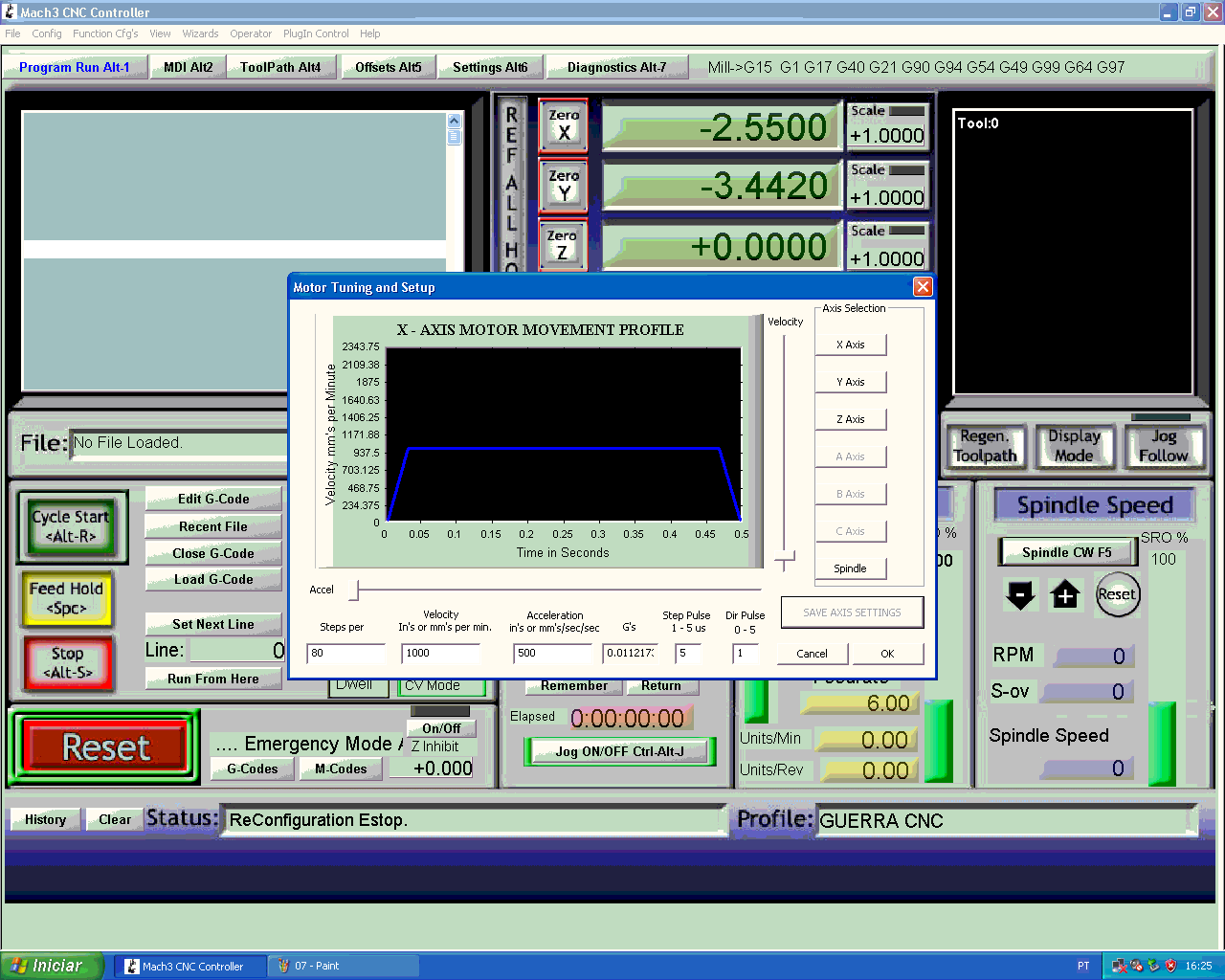Select Z Axis in Axis Selection

click(851, 419)
